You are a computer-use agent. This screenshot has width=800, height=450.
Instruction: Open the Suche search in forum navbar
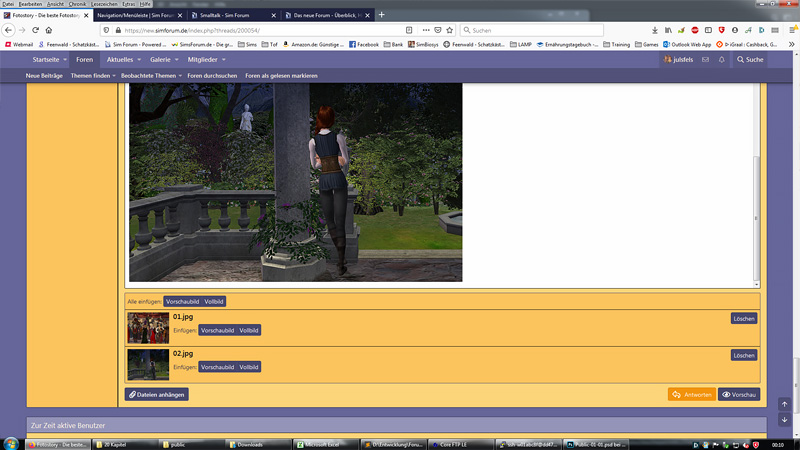coord(750,60)
